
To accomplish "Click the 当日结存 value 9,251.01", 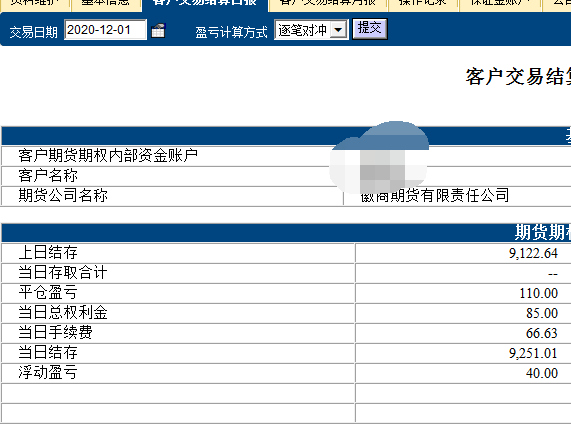I will (x=533, y=353).
